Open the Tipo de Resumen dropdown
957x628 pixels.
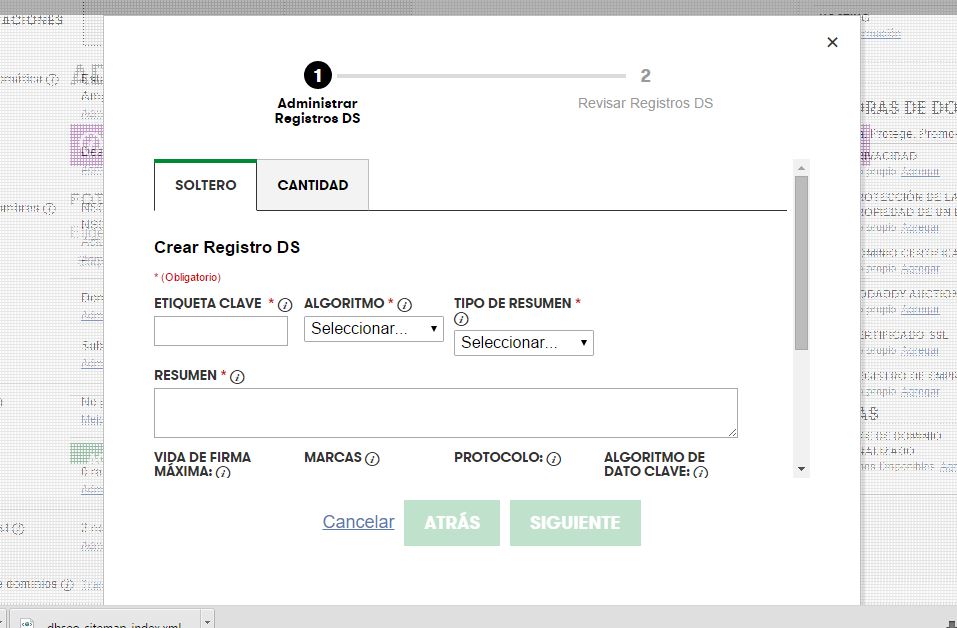523,343
